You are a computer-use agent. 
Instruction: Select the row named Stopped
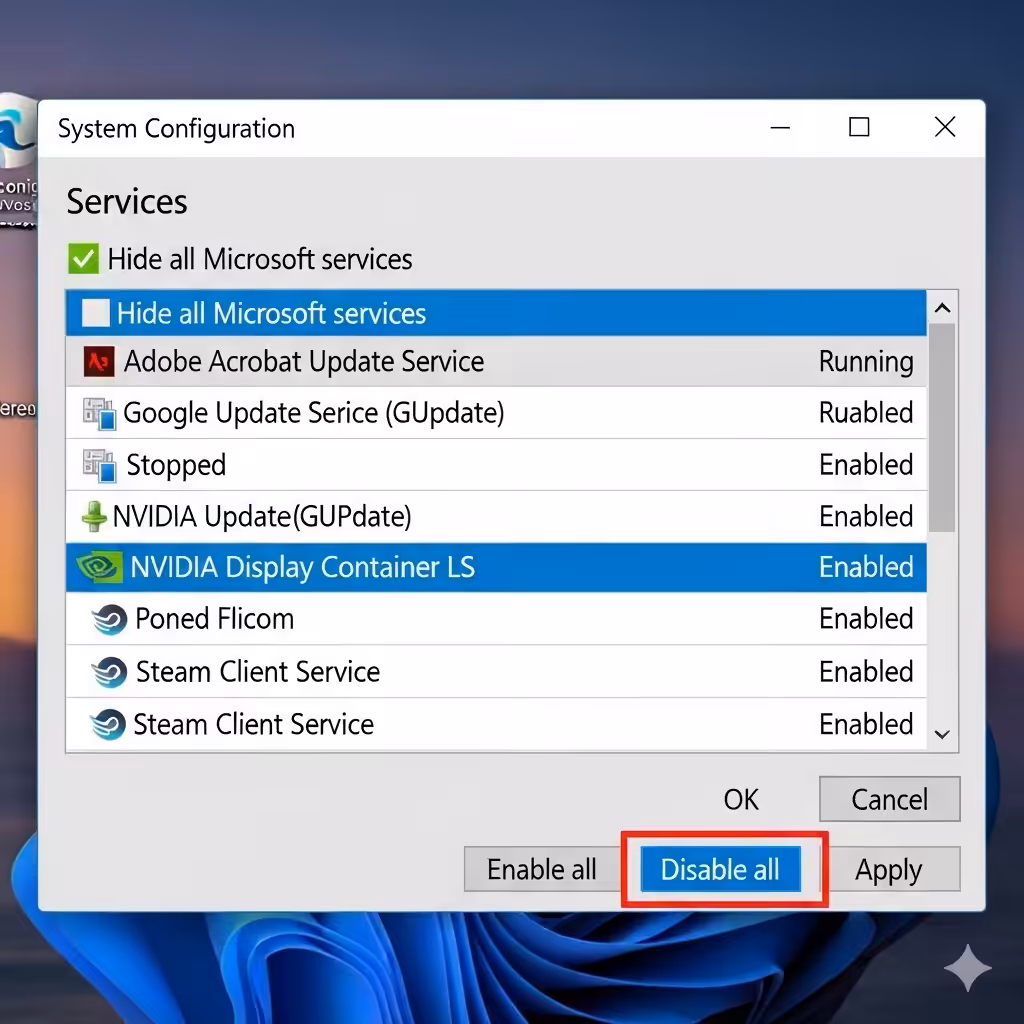(496, 466)
